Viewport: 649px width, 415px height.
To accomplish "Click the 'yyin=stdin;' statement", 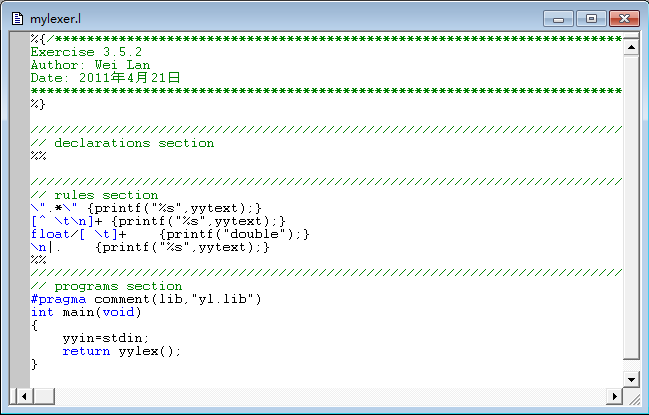I will point(106,338).
